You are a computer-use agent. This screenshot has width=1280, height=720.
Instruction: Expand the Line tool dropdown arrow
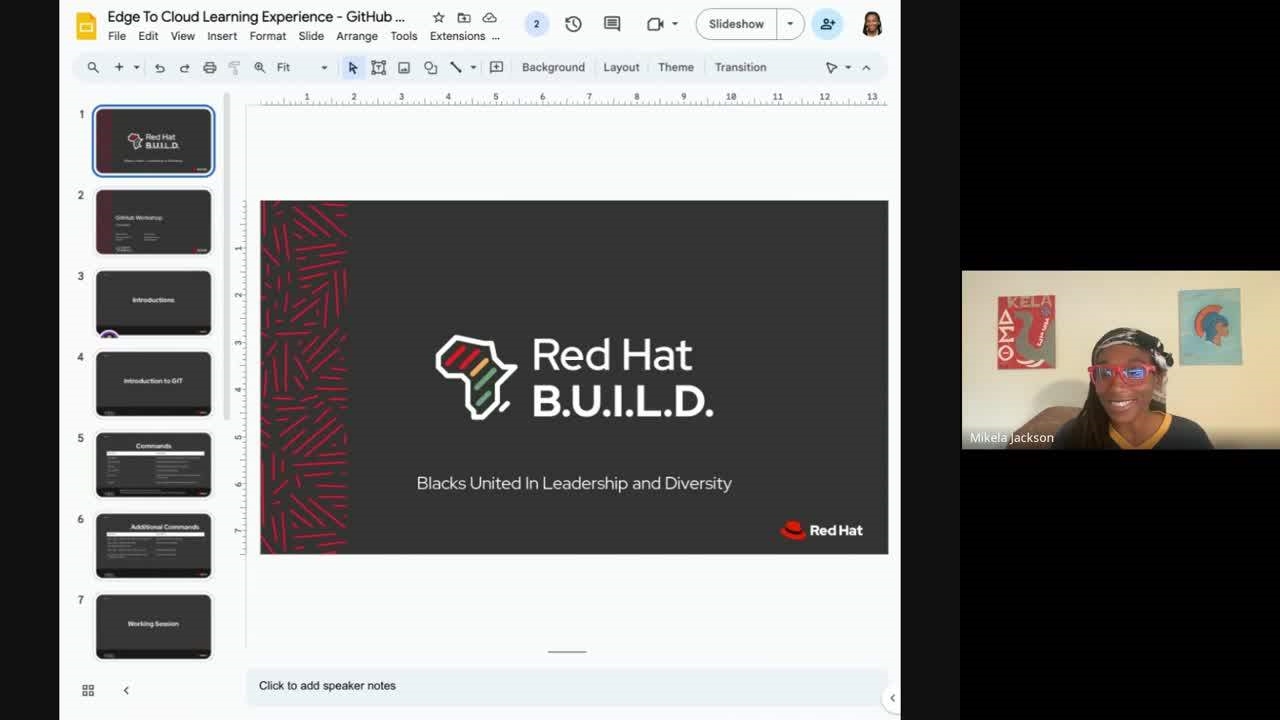[473, 67]
